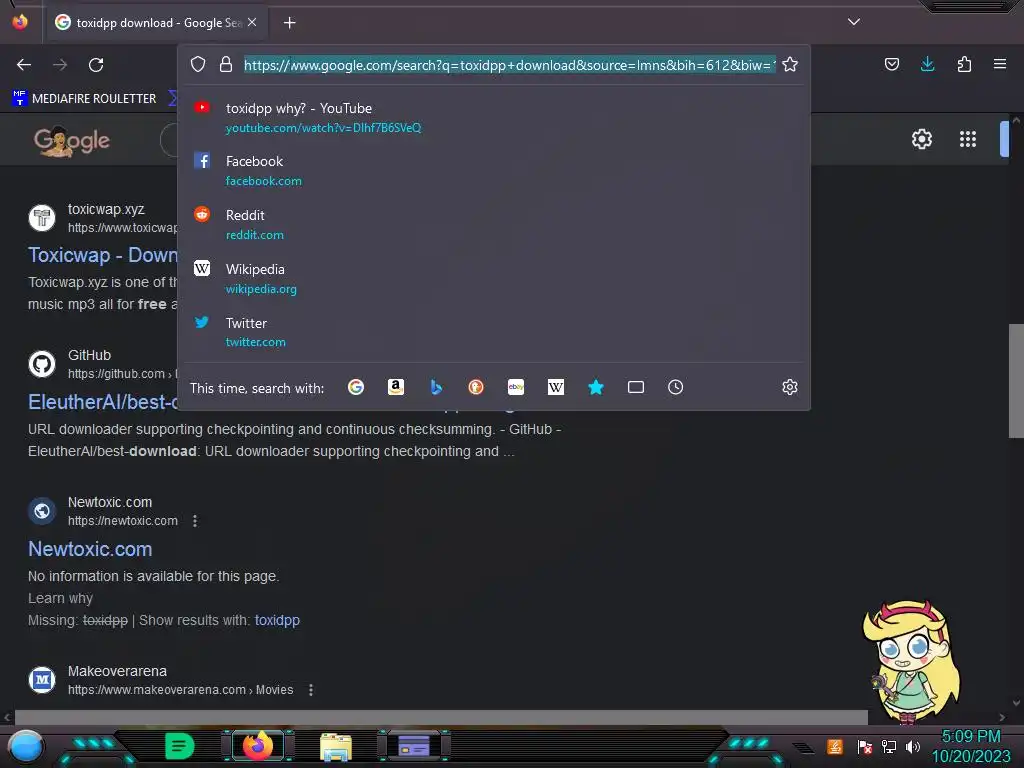The height and width of the screenshot is (768, 1024).
Task: Show results with toxidpp link
Action: (277, 620)
